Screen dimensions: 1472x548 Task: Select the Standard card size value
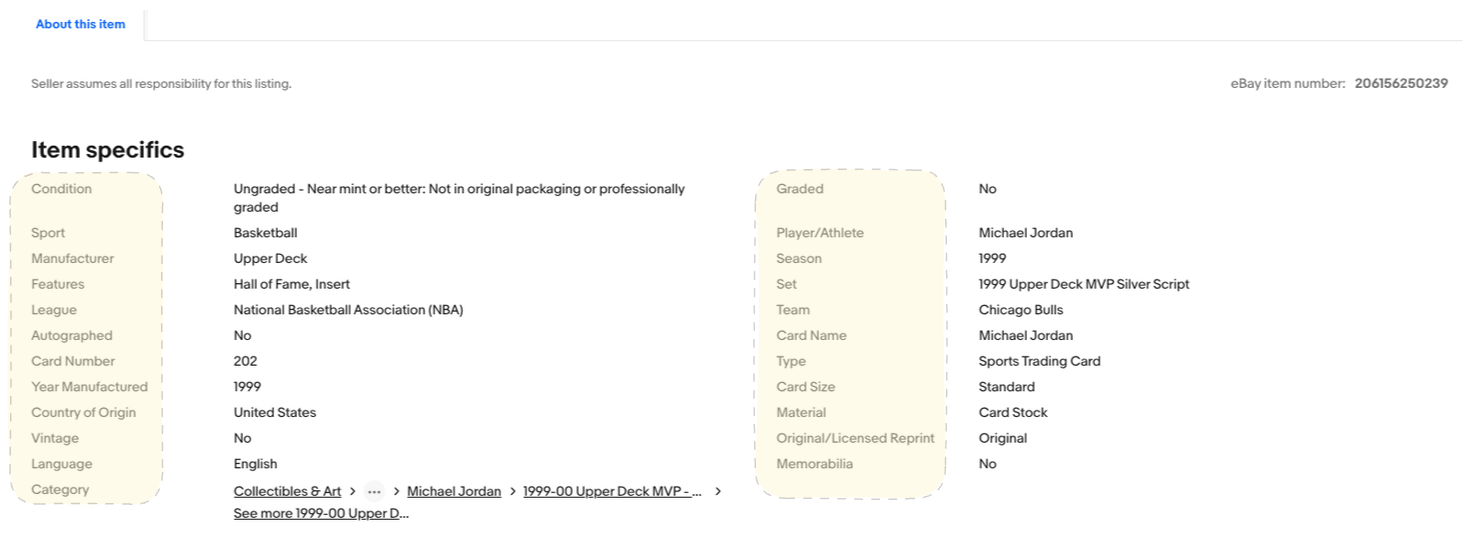(1007, 387)
